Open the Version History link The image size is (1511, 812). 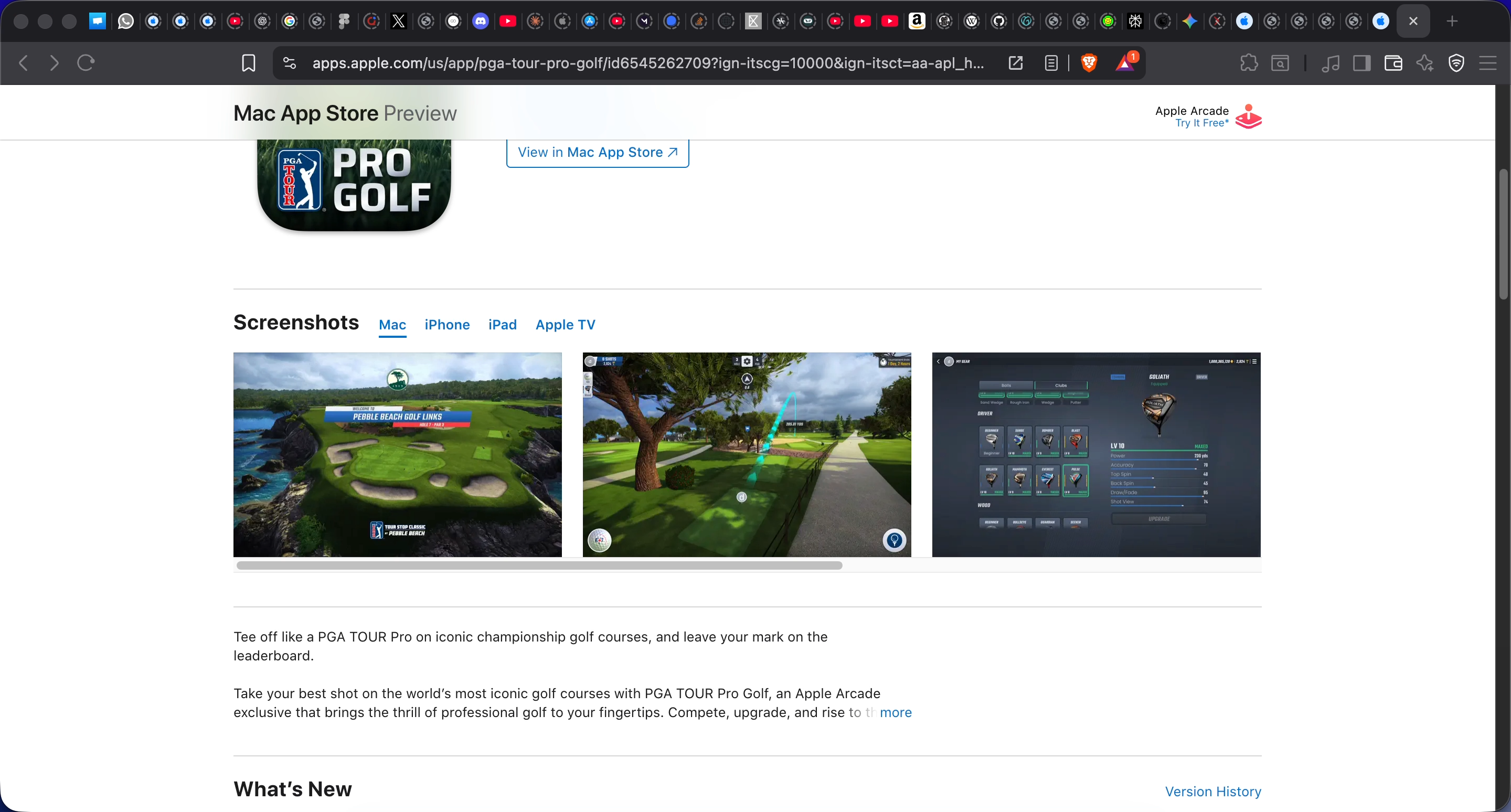[1212, 792]
